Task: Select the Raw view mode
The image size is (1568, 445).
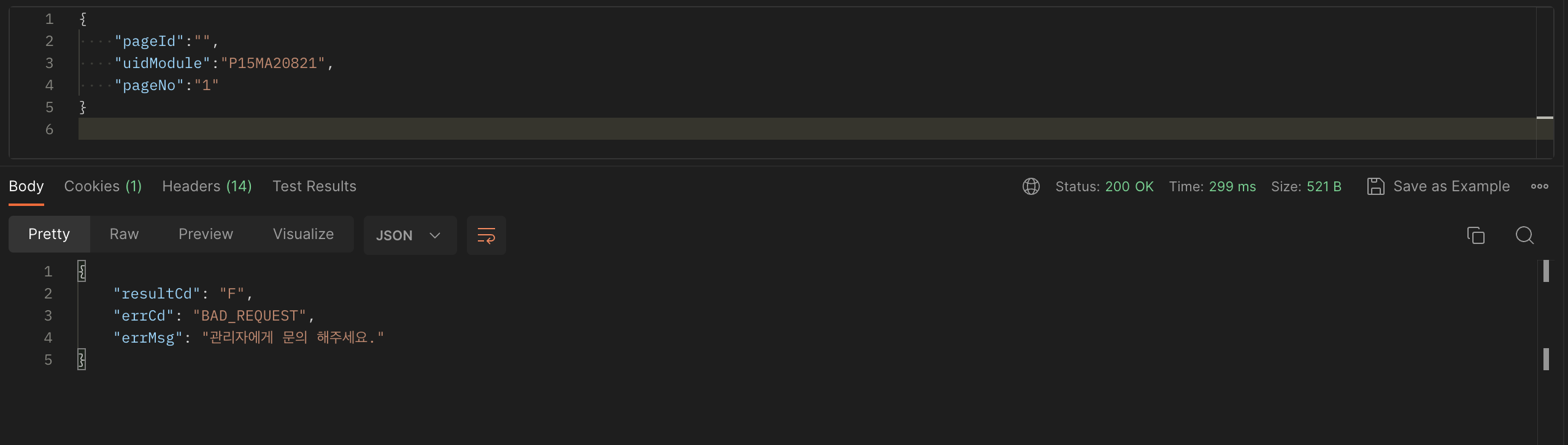Action: tap(124, 234)
